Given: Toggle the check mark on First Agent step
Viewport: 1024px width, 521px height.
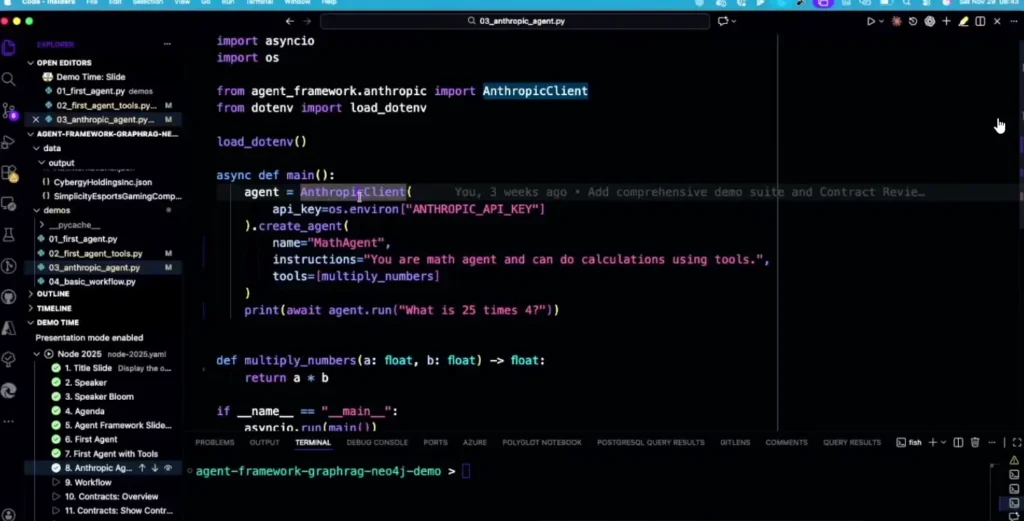Looking at the screenshot, I should tap(57, 439).
